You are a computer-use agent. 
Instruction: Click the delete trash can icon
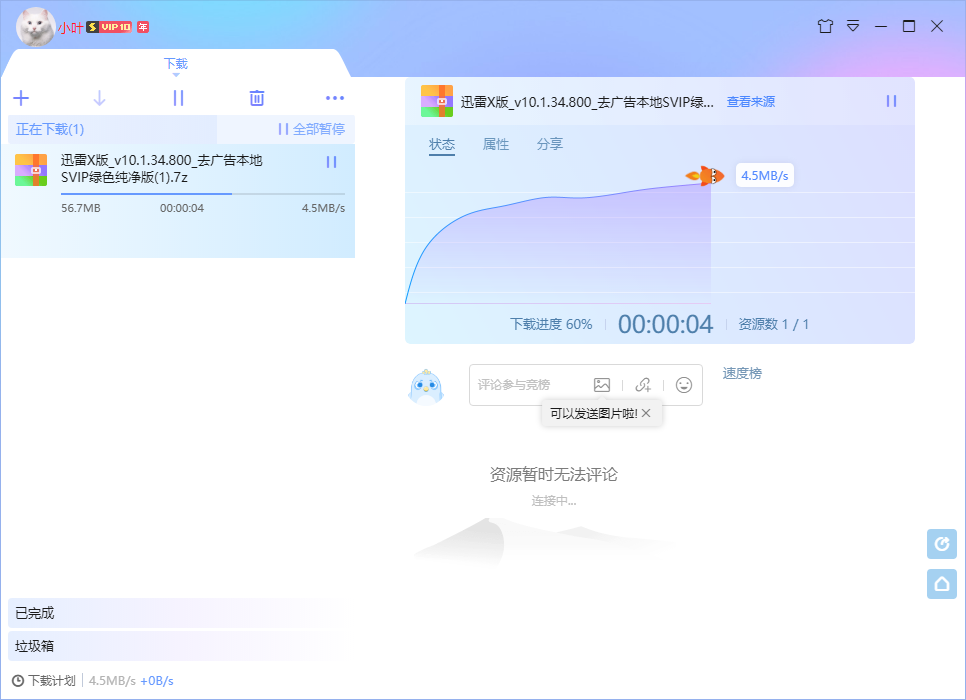click(257, 98)
